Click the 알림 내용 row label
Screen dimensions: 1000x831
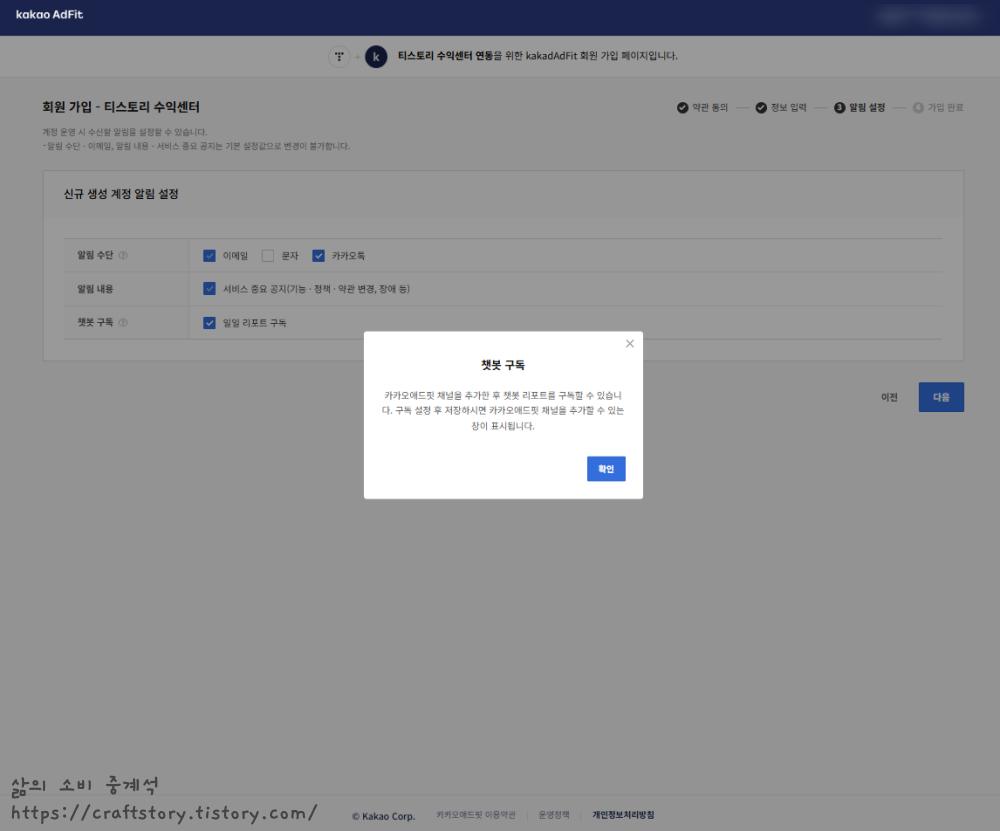(x=95, y=289)
